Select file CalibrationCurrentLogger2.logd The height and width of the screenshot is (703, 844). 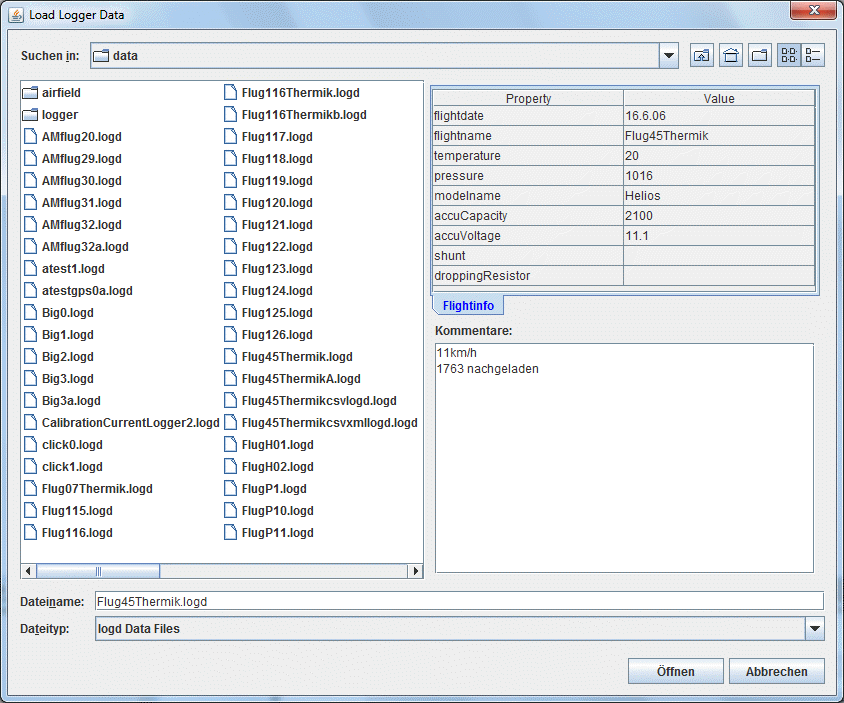tap(130, 423)
